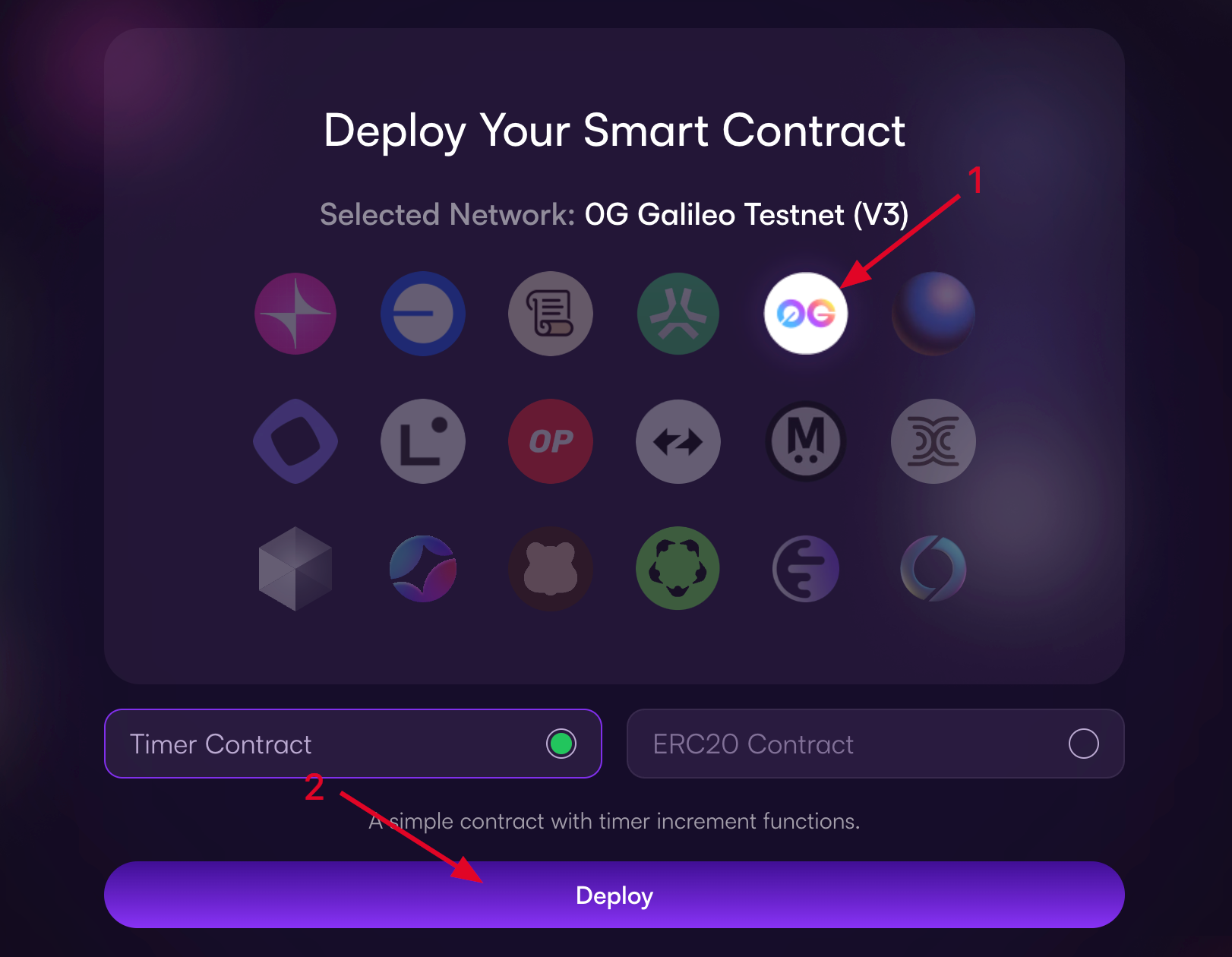Pick the purple striped E circle icon

coord(806,569)
